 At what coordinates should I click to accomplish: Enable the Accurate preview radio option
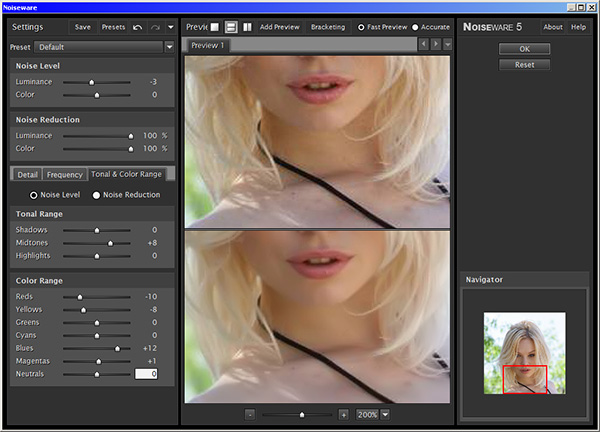coord(414,27)
